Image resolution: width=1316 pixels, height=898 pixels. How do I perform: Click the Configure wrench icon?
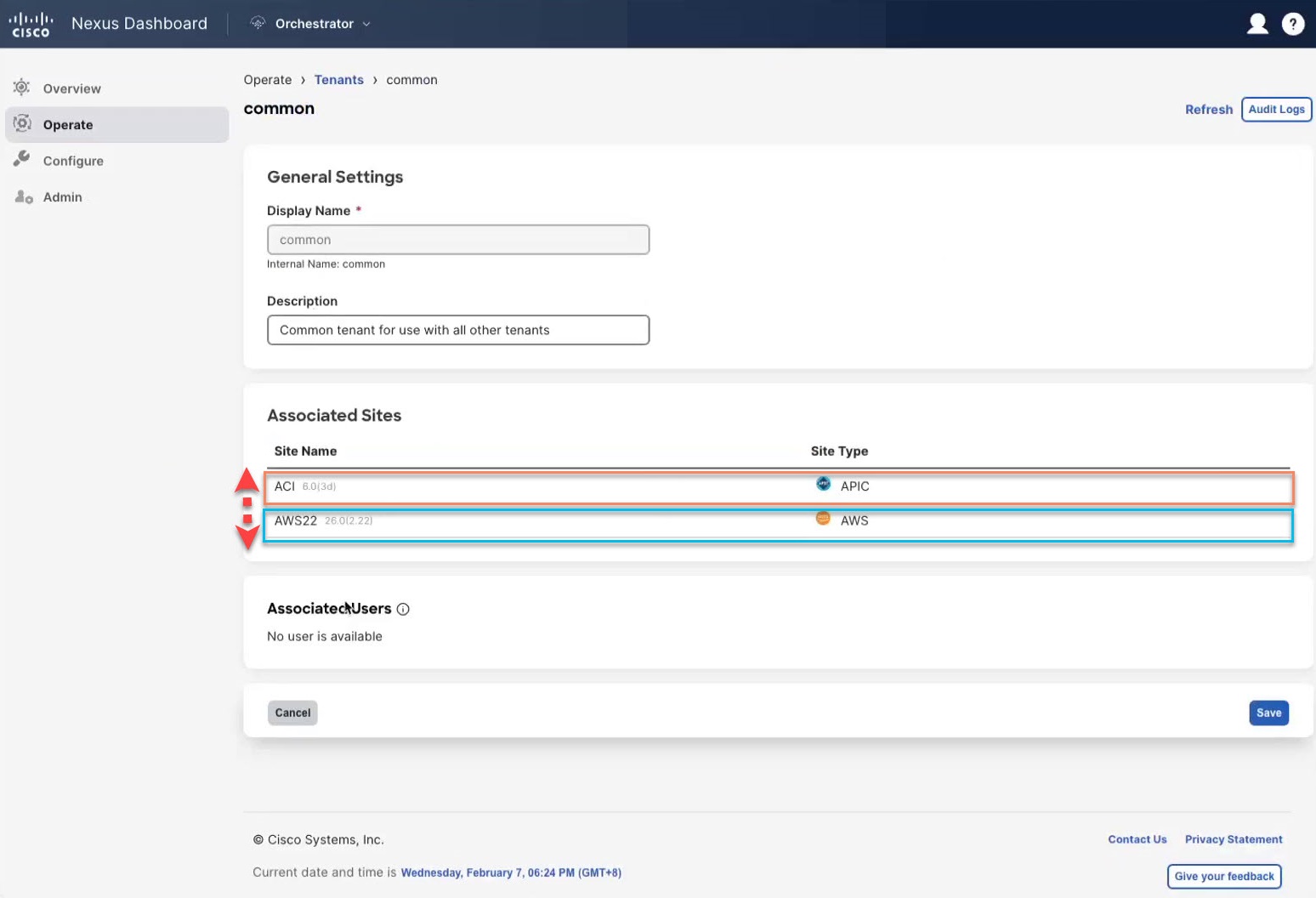(x=22, y=159)
